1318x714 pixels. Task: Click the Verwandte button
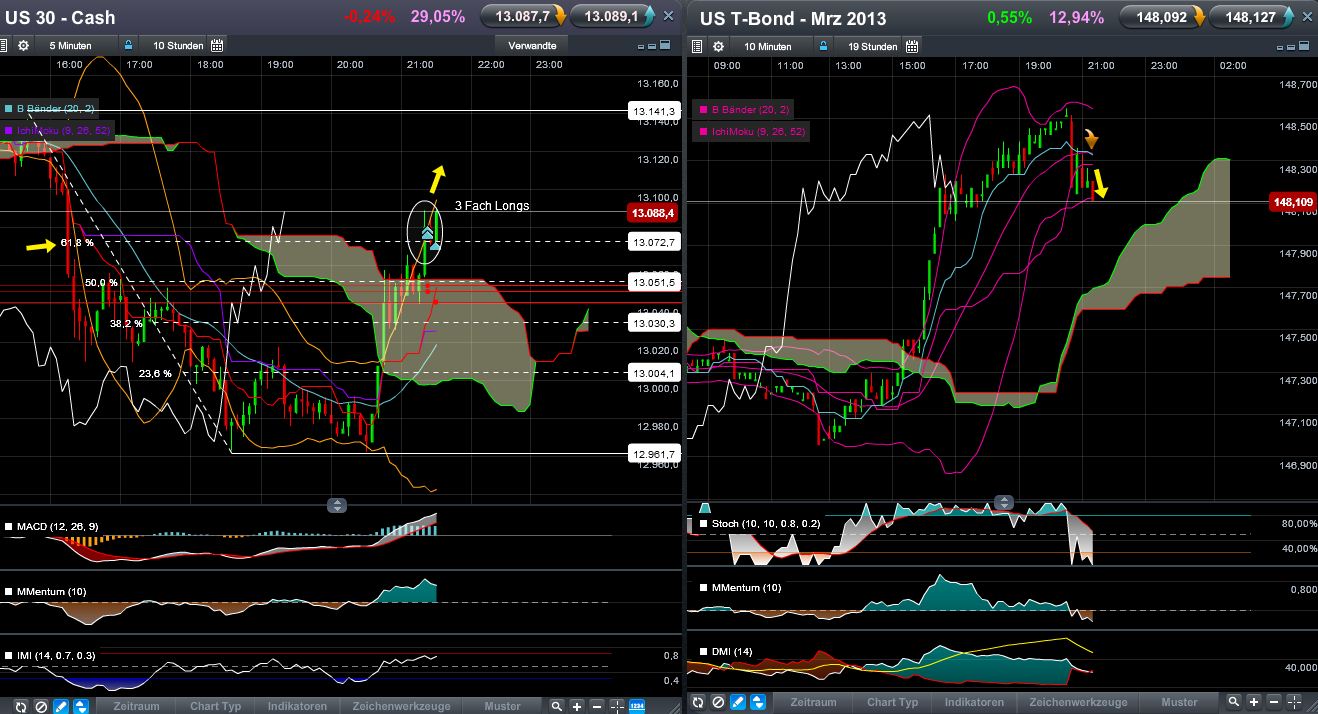tap(532, 45)
